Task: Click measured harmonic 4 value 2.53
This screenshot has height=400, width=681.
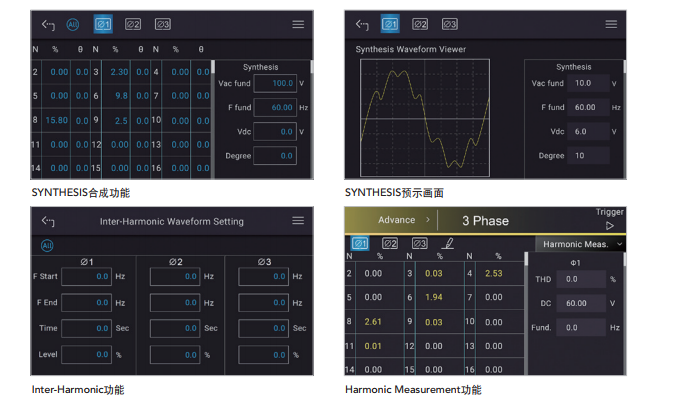Action: click(494, 274)
